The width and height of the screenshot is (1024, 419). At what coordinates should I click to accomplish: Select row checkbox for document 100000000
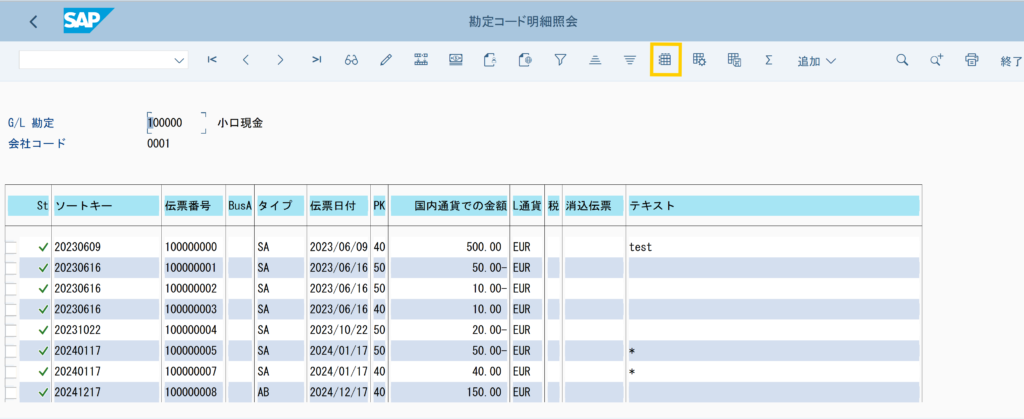pyautogui.click(x=12, y=247)
